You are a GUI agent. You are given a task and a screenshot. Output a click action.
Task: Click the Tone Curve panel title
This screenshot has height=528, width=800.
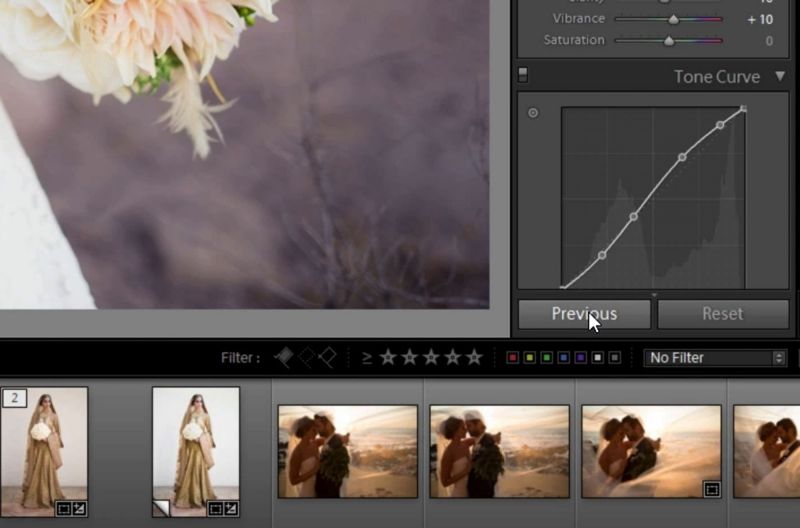[717, 77]
